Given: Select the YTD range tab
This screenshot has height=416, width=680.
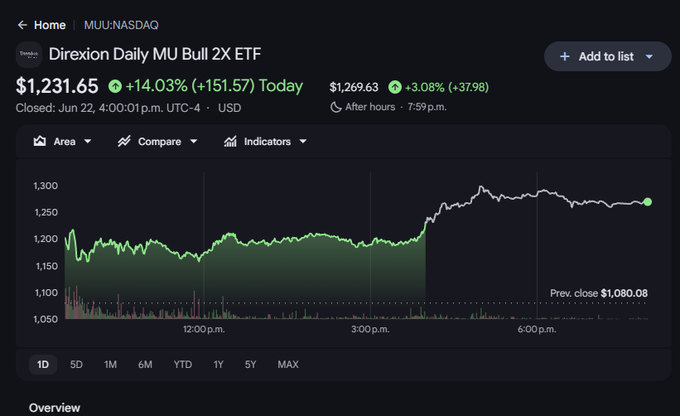Looking at the screenshot, I should pos(183,364).
